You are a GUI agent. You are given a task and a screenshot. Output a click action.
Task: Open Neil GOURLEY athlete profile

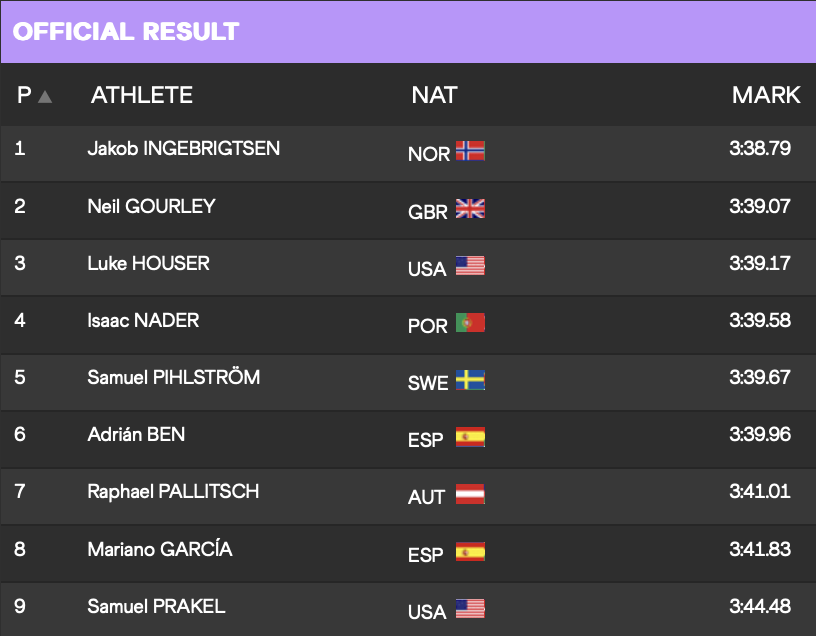point(151,206)
